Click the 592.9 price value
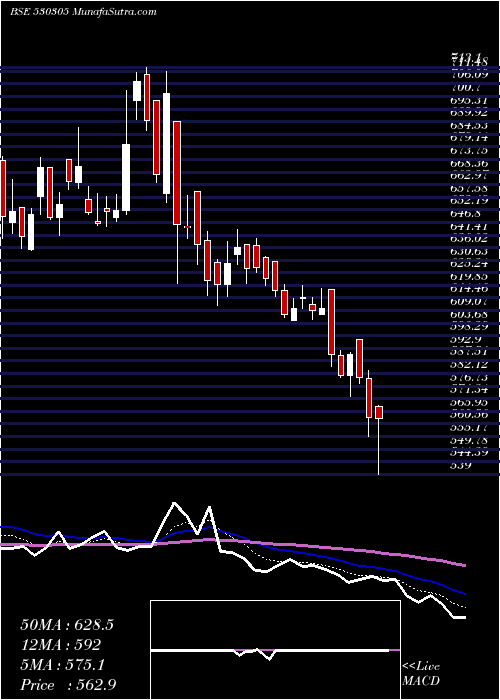500x700 pixels. click(465, 340)
